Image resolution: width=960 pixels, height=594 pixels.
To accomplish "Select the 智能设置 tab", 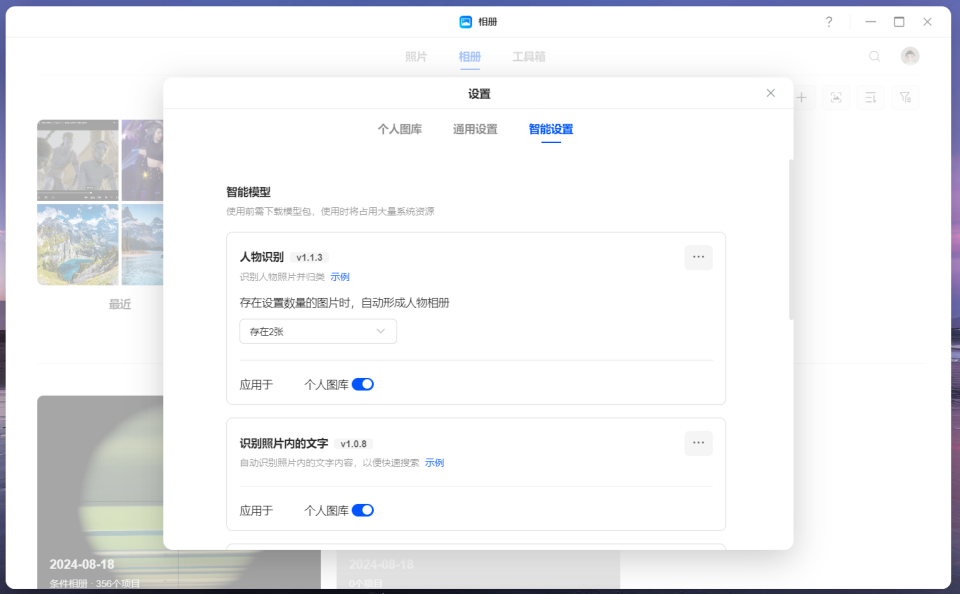I will pos(550,129).
